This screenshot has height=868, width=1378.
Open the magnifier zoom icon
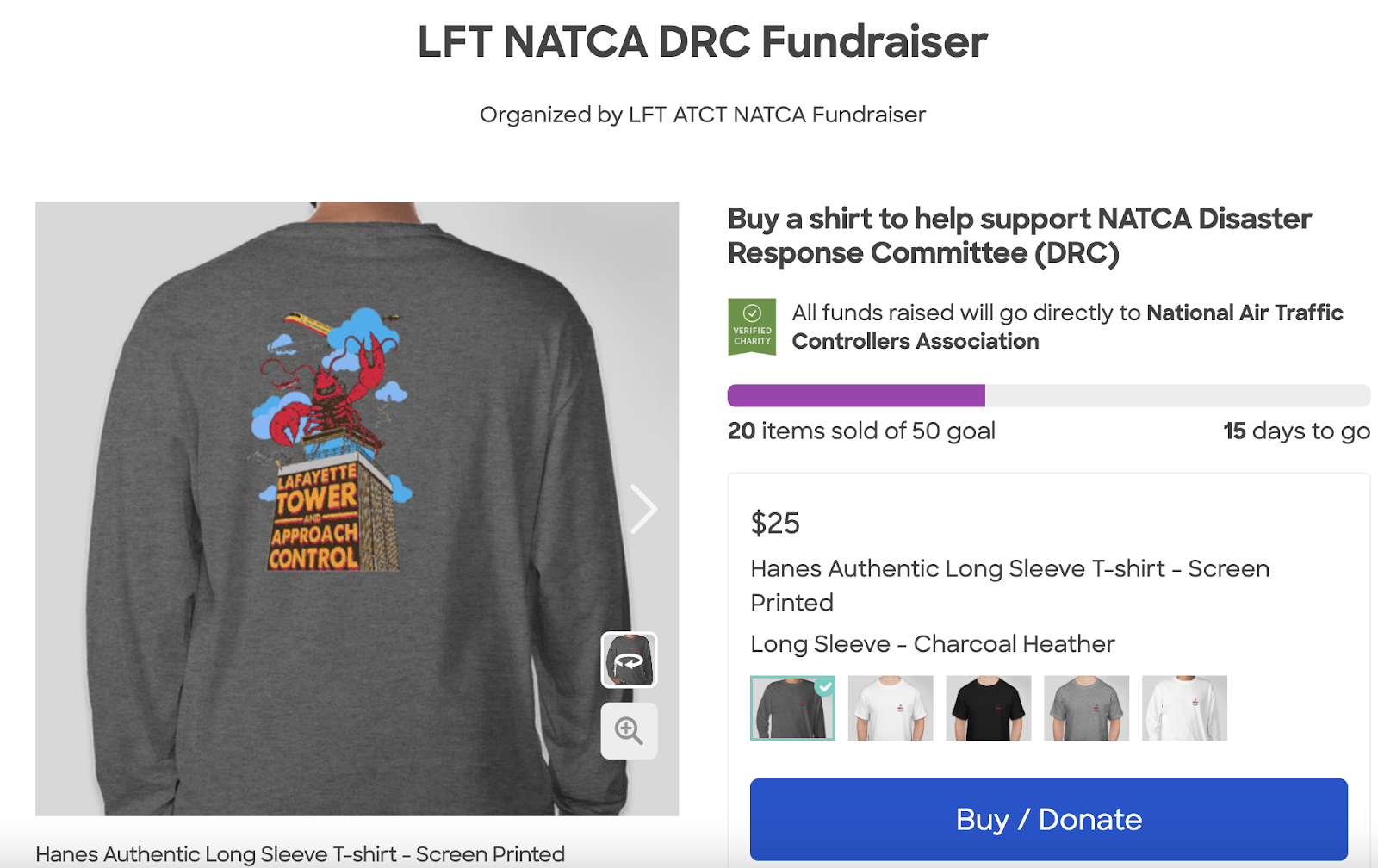[x=629, y=731]
